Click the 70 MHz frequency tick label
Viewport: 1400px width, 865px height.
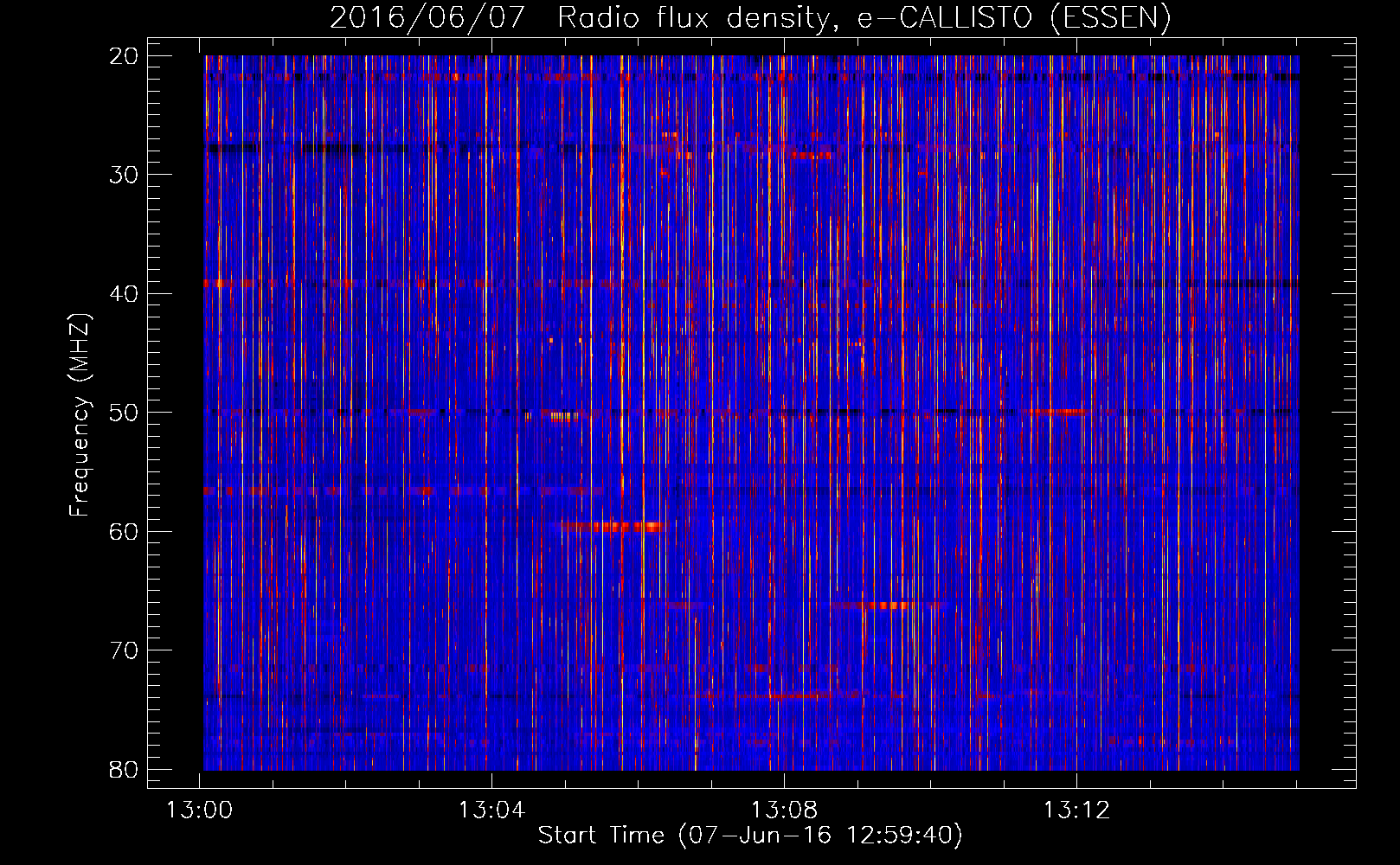[x=124, y=650]
